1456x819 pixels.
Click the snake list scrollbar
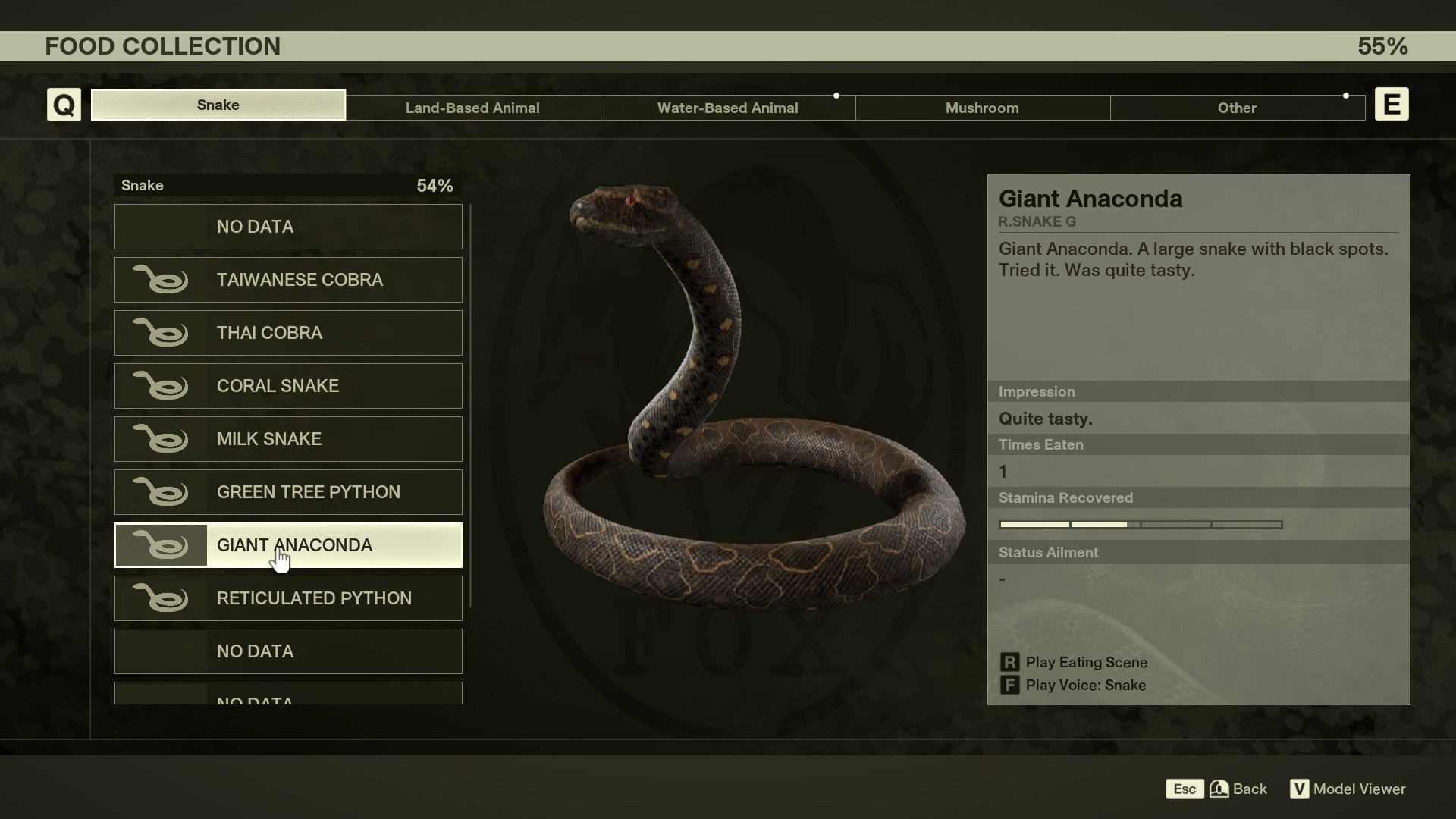[471, 406]
